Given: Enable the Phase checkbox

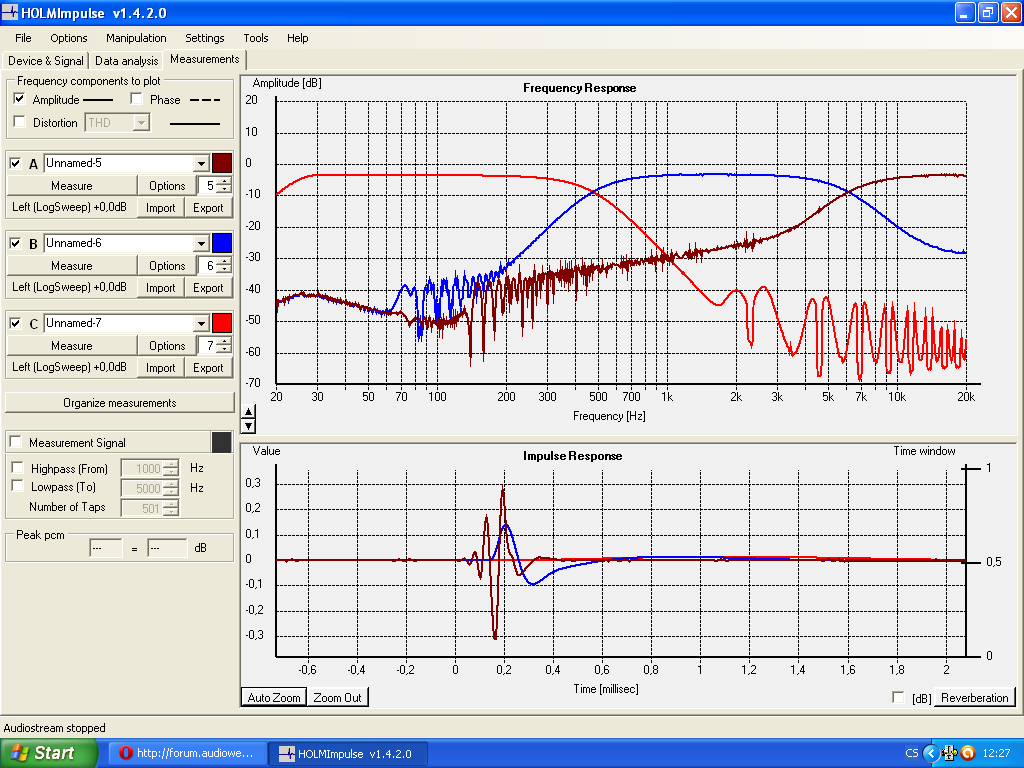Looking at the screenshot, I should pos(136,99).
